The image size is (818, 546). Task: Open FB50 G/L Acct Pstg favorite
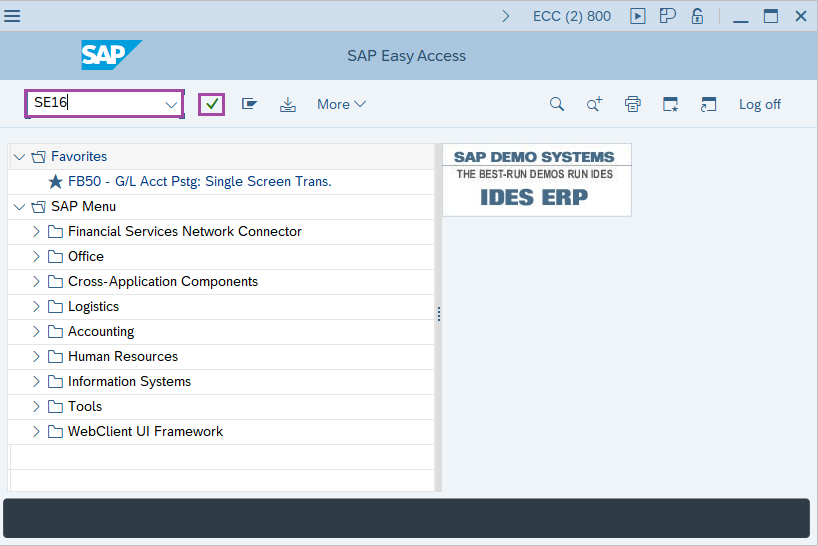[x=200, y=181]
